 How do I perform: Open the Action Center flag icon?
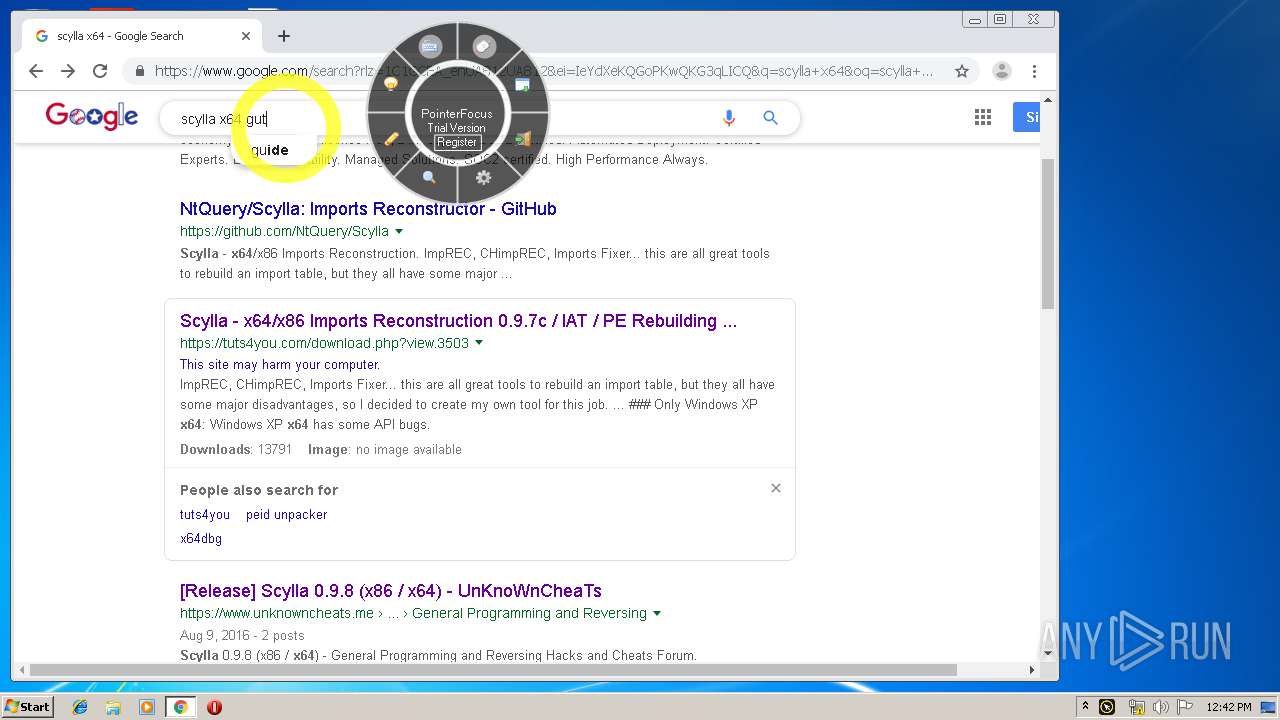(1184, 707)
